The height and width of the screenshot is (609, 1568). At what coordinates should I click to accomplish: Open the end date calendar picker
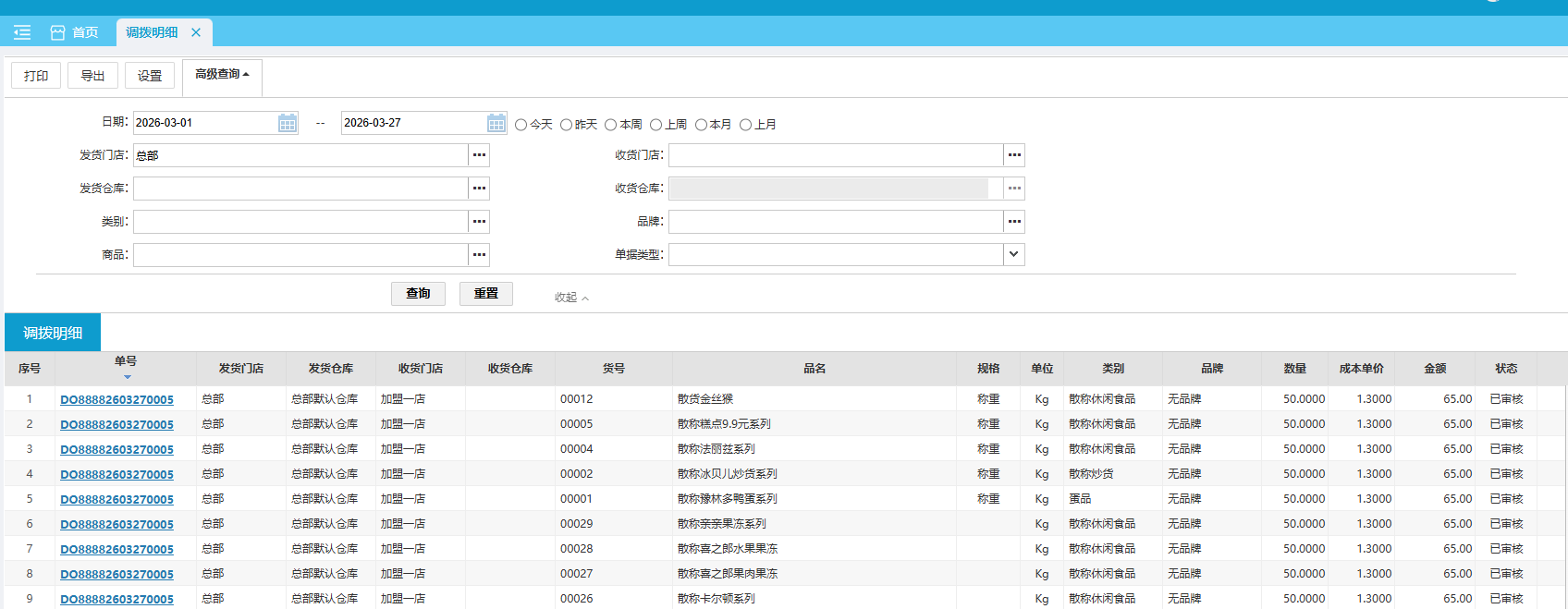[x=496, y=123]
